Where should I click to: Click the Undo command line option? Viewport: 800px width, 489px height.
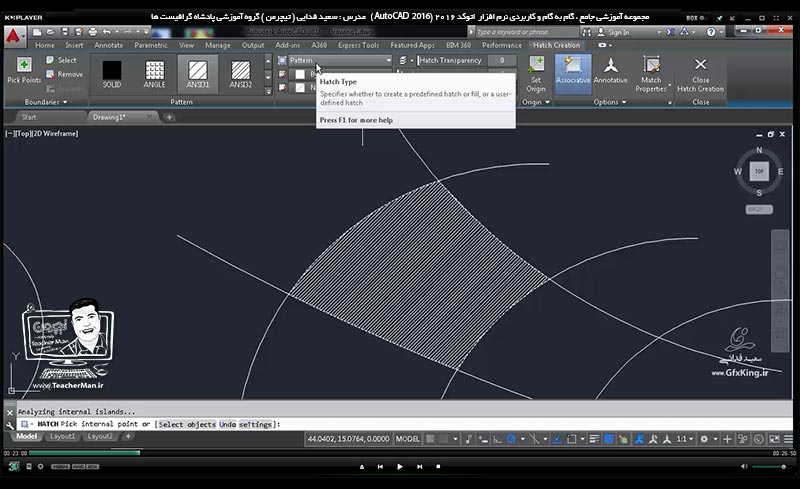click(x=228, y=424)
